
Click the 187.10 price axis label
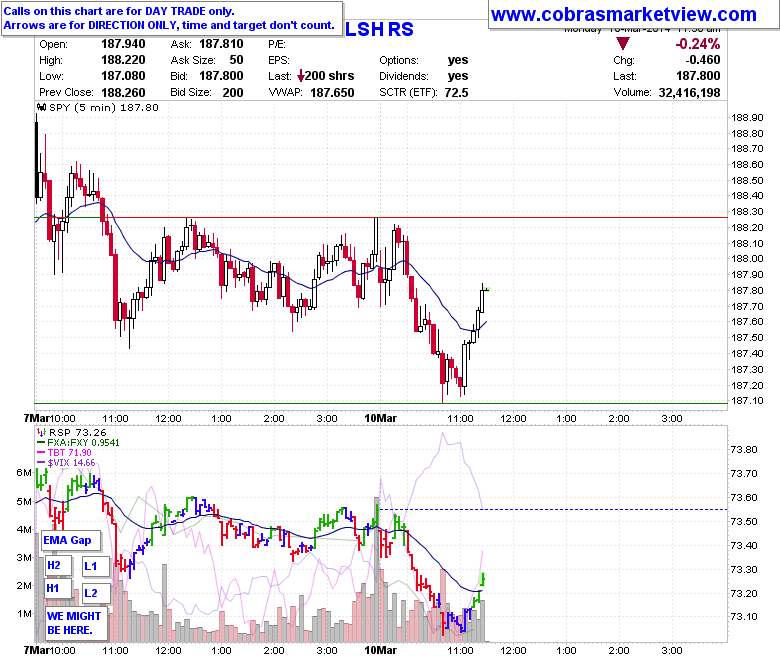[x=747, y=400]
